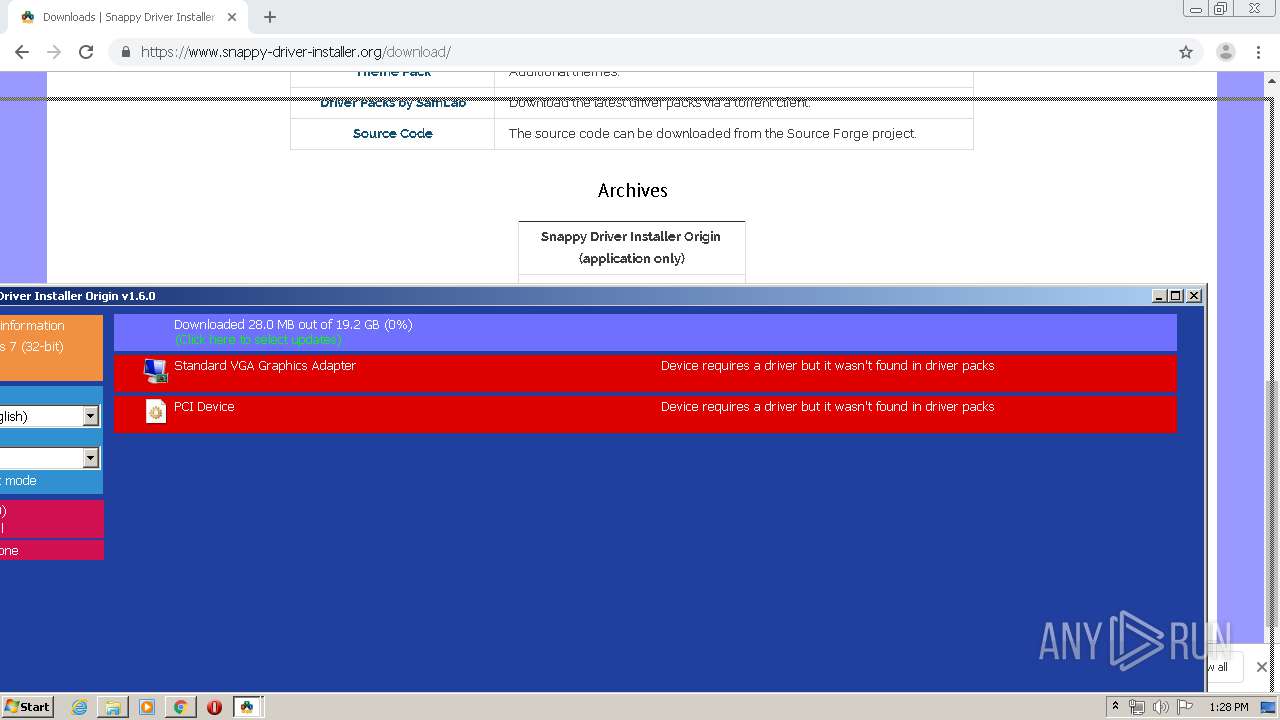Viewport: 1280px width, 720px height.
Task: Click the volume speaker tray icon
Action: coord(1161,707)
